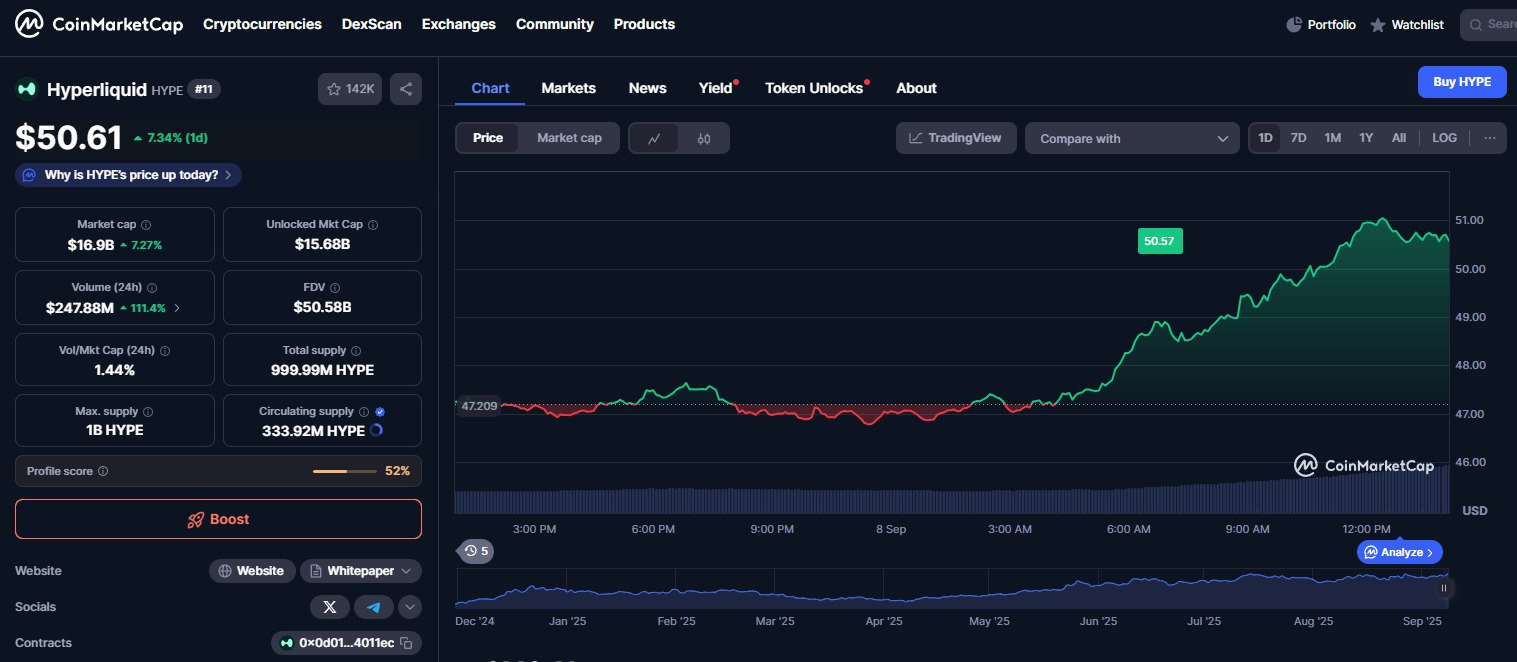Set chart range to 1D
Viewport: 1517px width, 662px height.
click(1265, 138)
